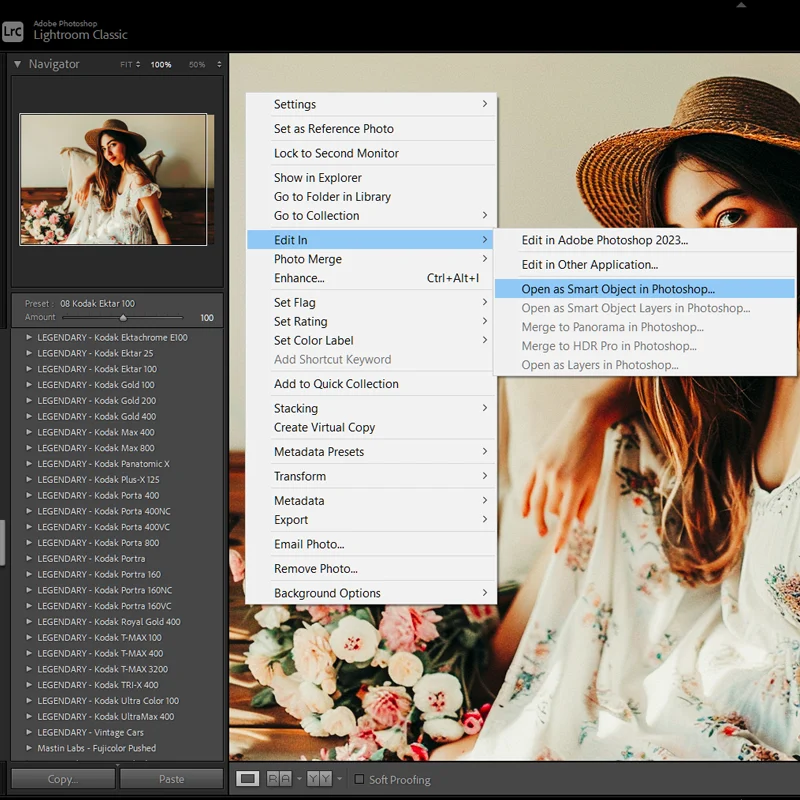
Task: Choose Lock to Second Monitor
Action: pyautogui.click(x=371, y=153)
